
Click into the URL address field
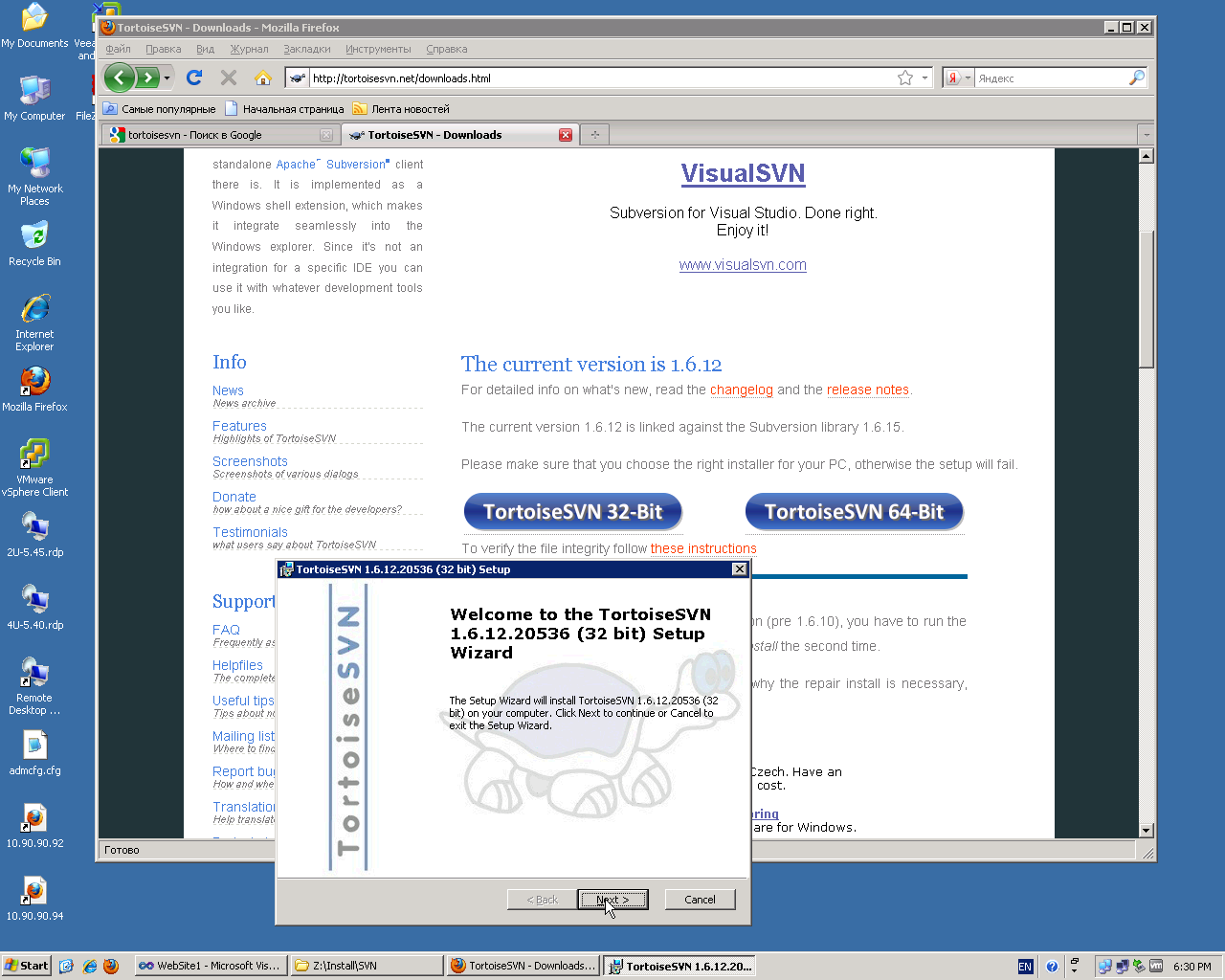click(x=603, y=78)
